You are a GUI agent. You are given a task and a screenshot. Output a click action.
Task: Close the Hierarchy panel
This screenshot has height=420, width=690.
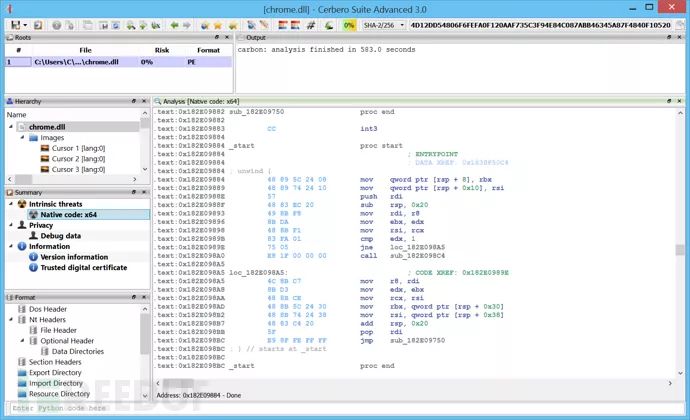(x=144, y=101)
